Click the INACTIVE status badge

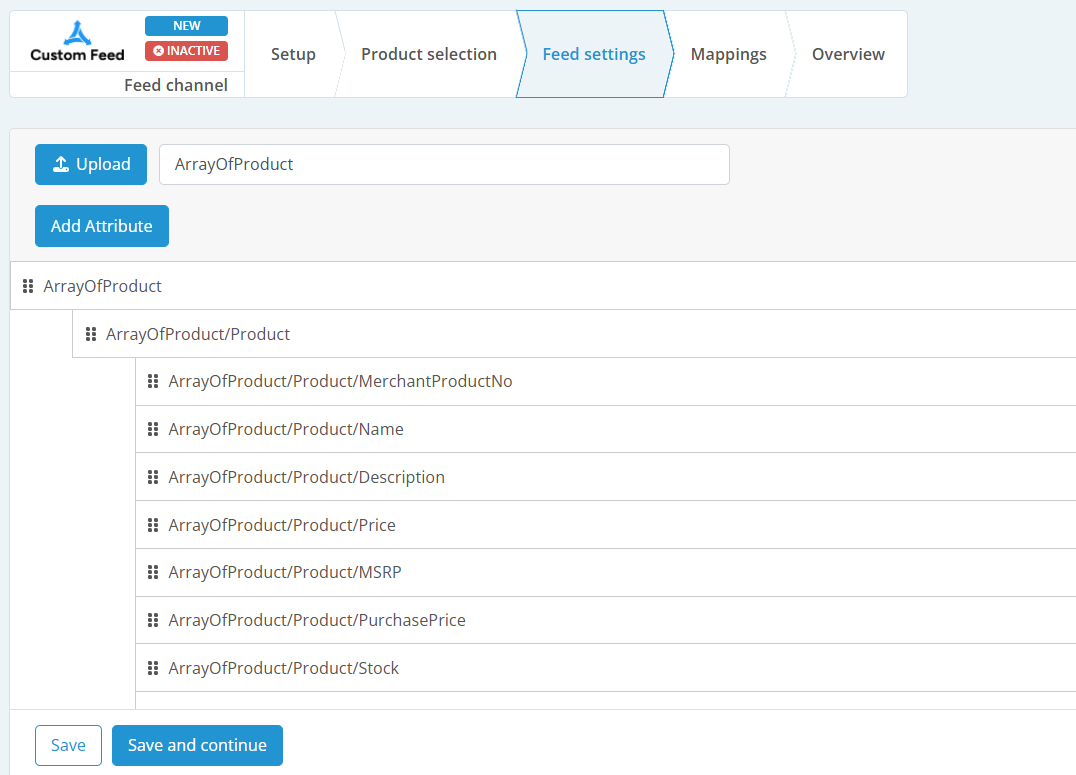pyautogui.click(x=186, y=51)
